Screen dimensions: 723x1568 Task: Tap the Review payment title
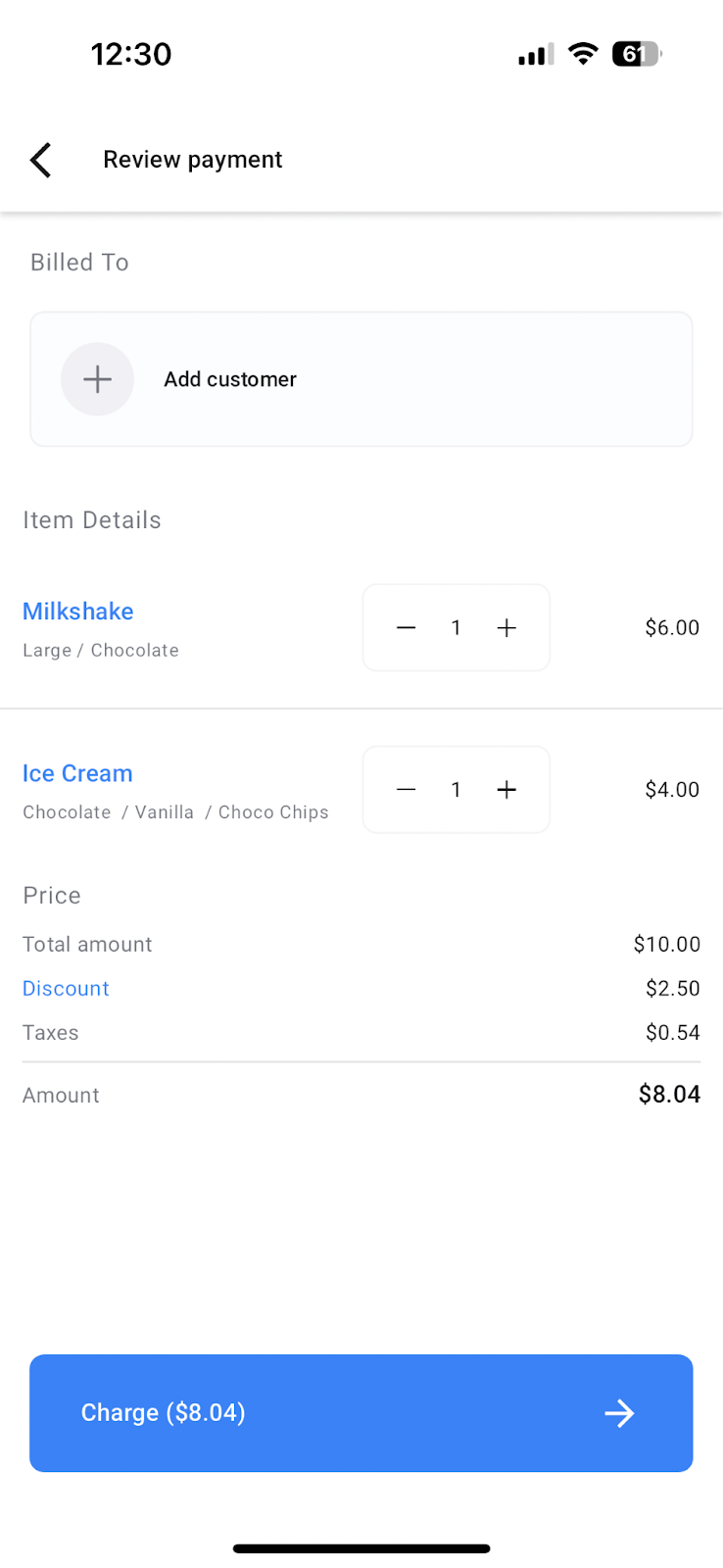[x=193, y=160]
